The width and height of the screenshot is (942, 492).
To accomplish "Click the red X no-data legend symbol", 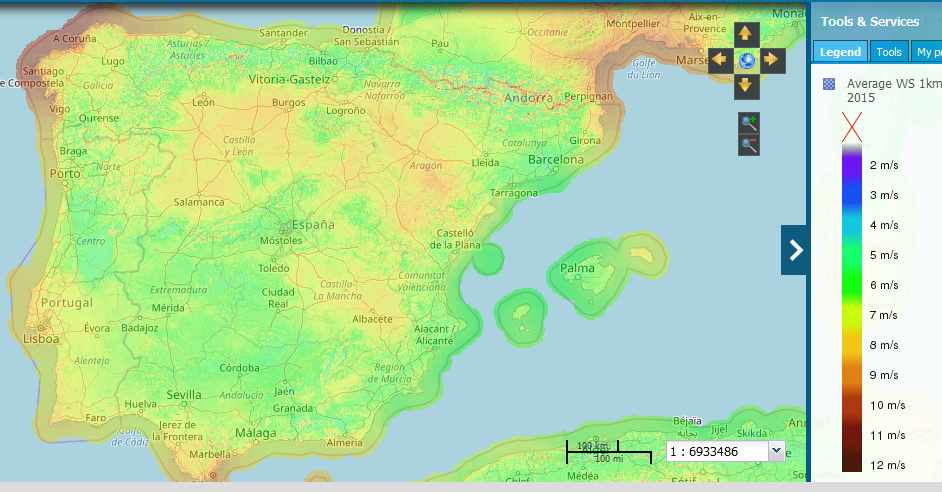I will pos(852,127).
